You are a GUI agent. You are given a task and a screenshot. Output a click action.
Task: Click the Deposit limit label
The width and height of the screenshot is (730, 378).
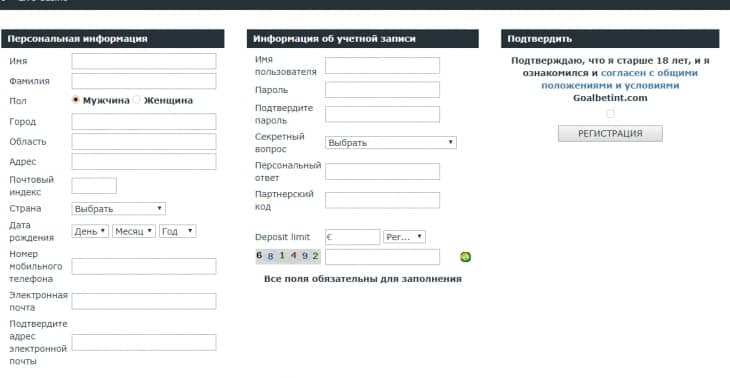[282, 237]
